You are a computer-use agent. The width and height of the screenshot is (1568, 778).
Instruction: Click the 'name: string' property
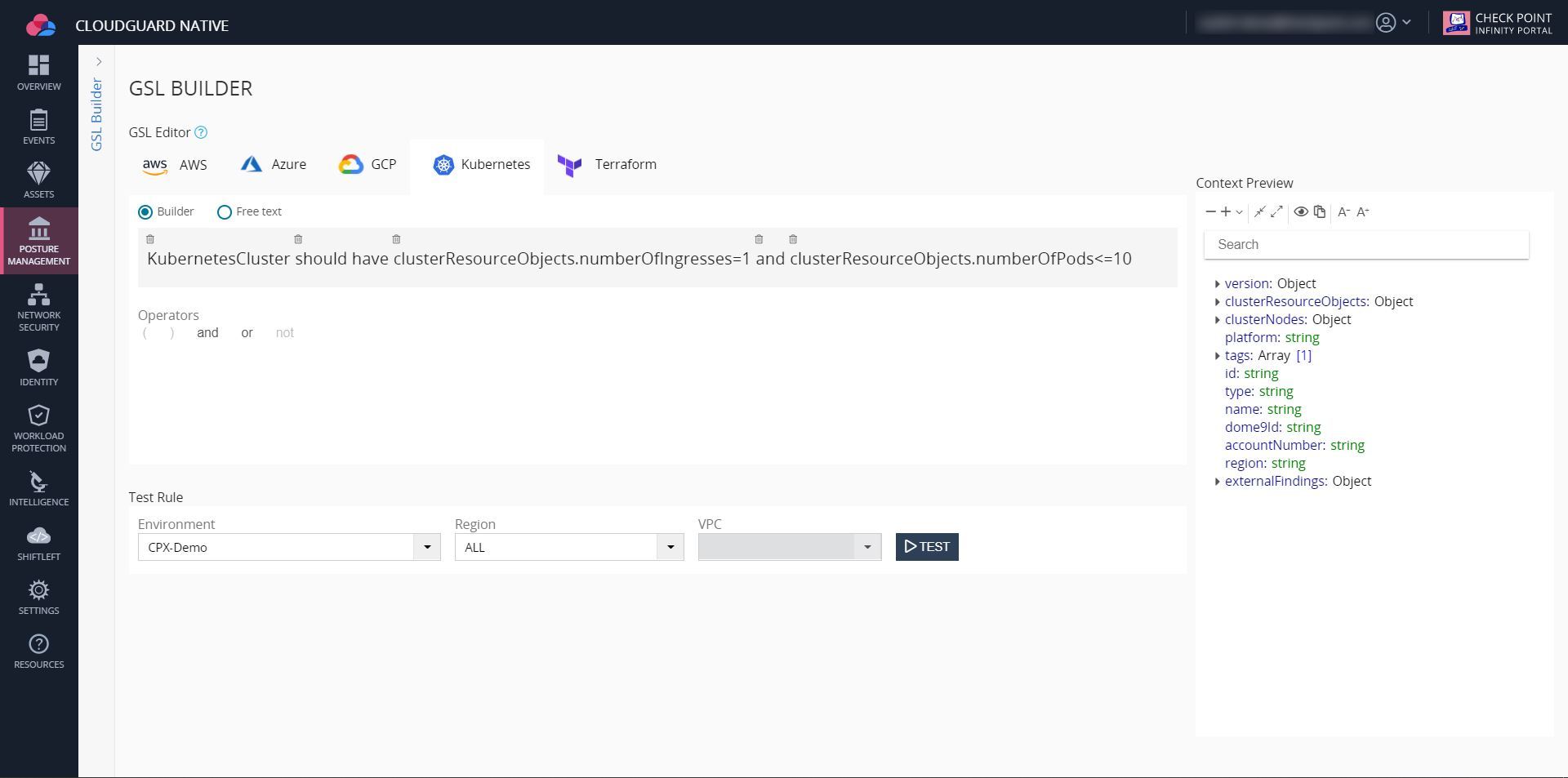click(1263, 410)
